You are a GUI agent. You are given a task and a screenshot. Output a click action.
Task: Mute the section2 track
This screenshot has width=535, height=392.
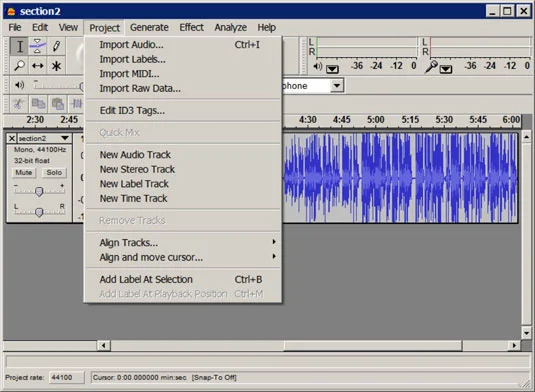(24, 173)
